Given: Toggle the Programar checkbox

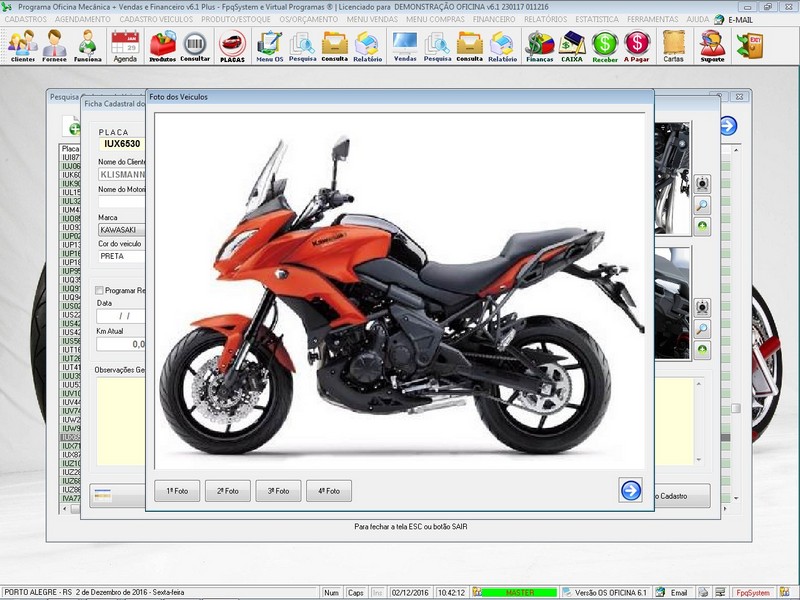Looking at the screenshot, I should point(99,290).
